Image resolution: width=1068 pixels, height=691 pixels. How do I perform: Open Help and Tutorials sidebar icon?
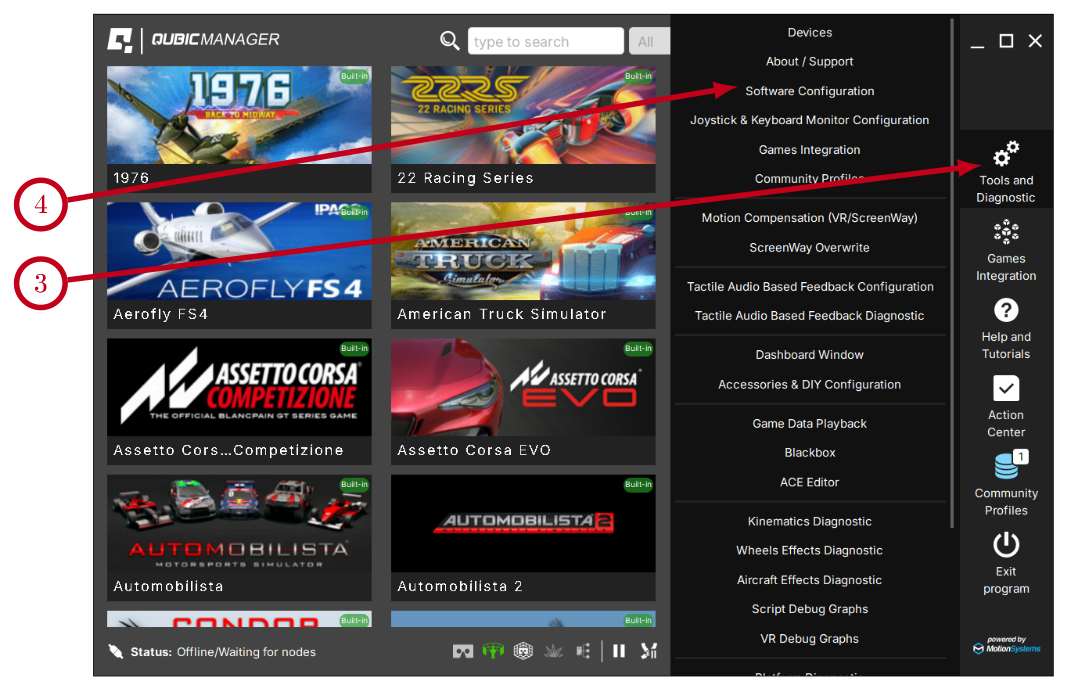pos(1005,328)
